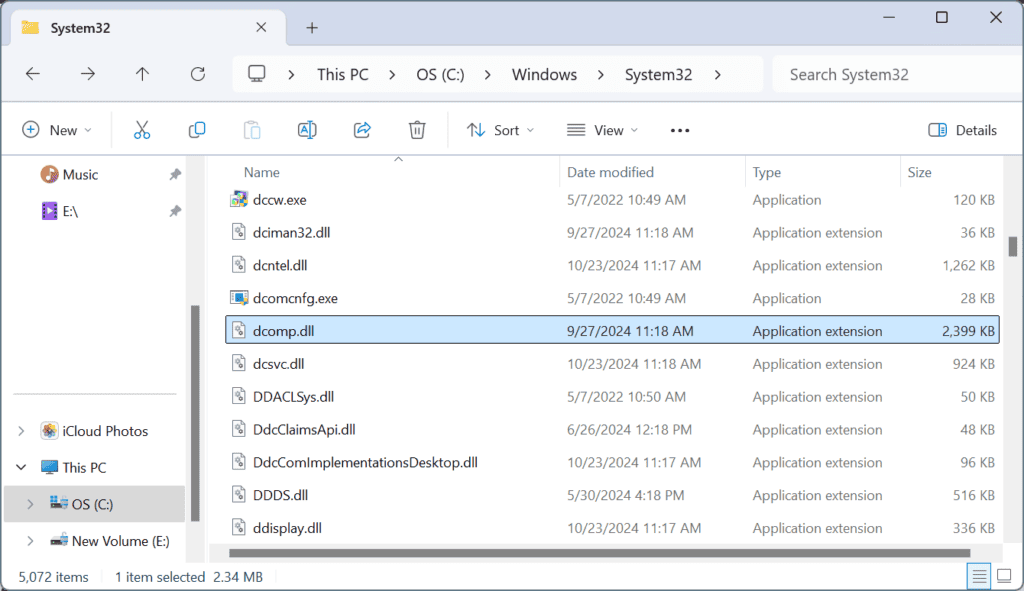Select This PC in navigation pane

click(x=84, y=468)
